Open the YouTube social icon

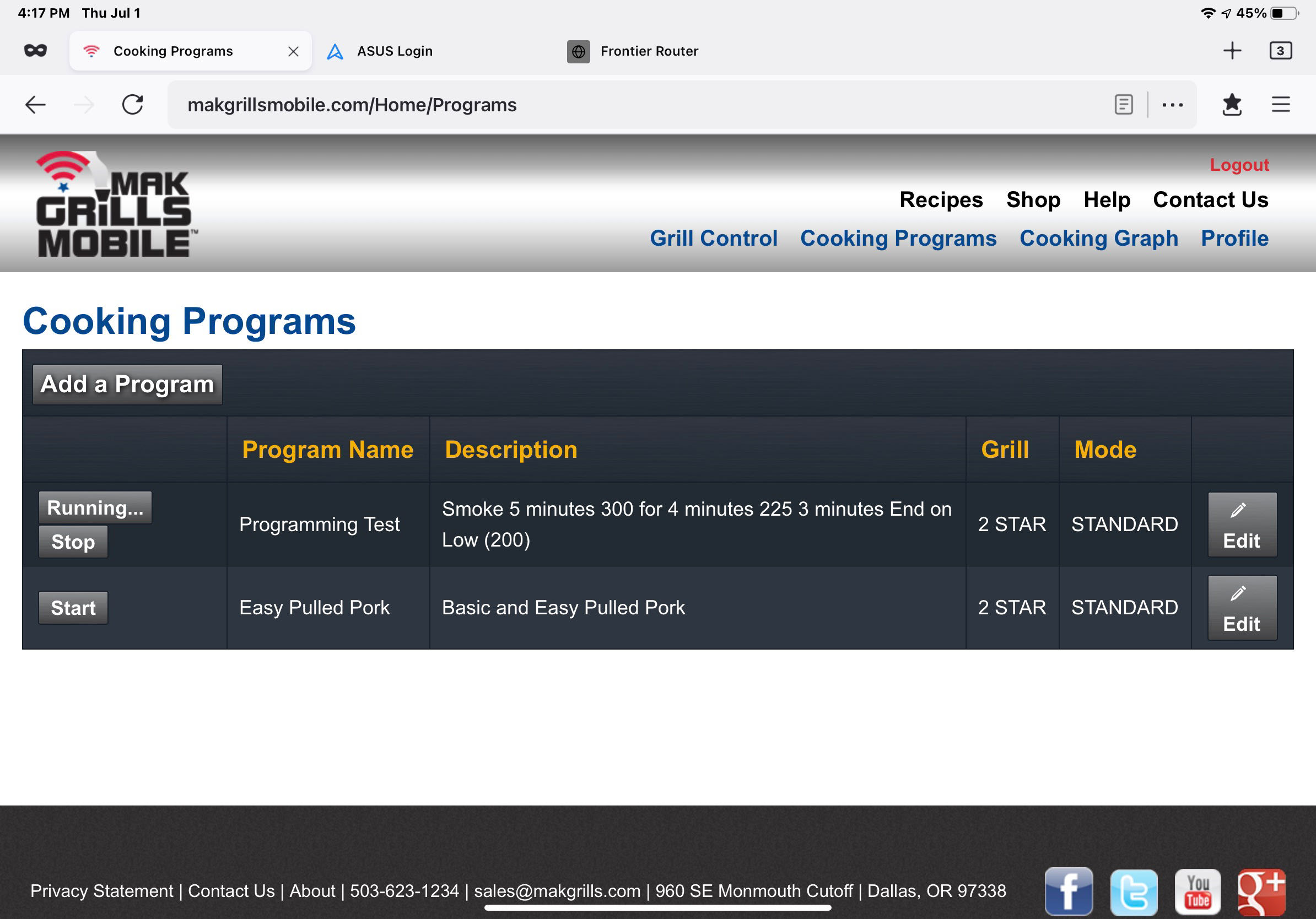tap(1198, 892)
